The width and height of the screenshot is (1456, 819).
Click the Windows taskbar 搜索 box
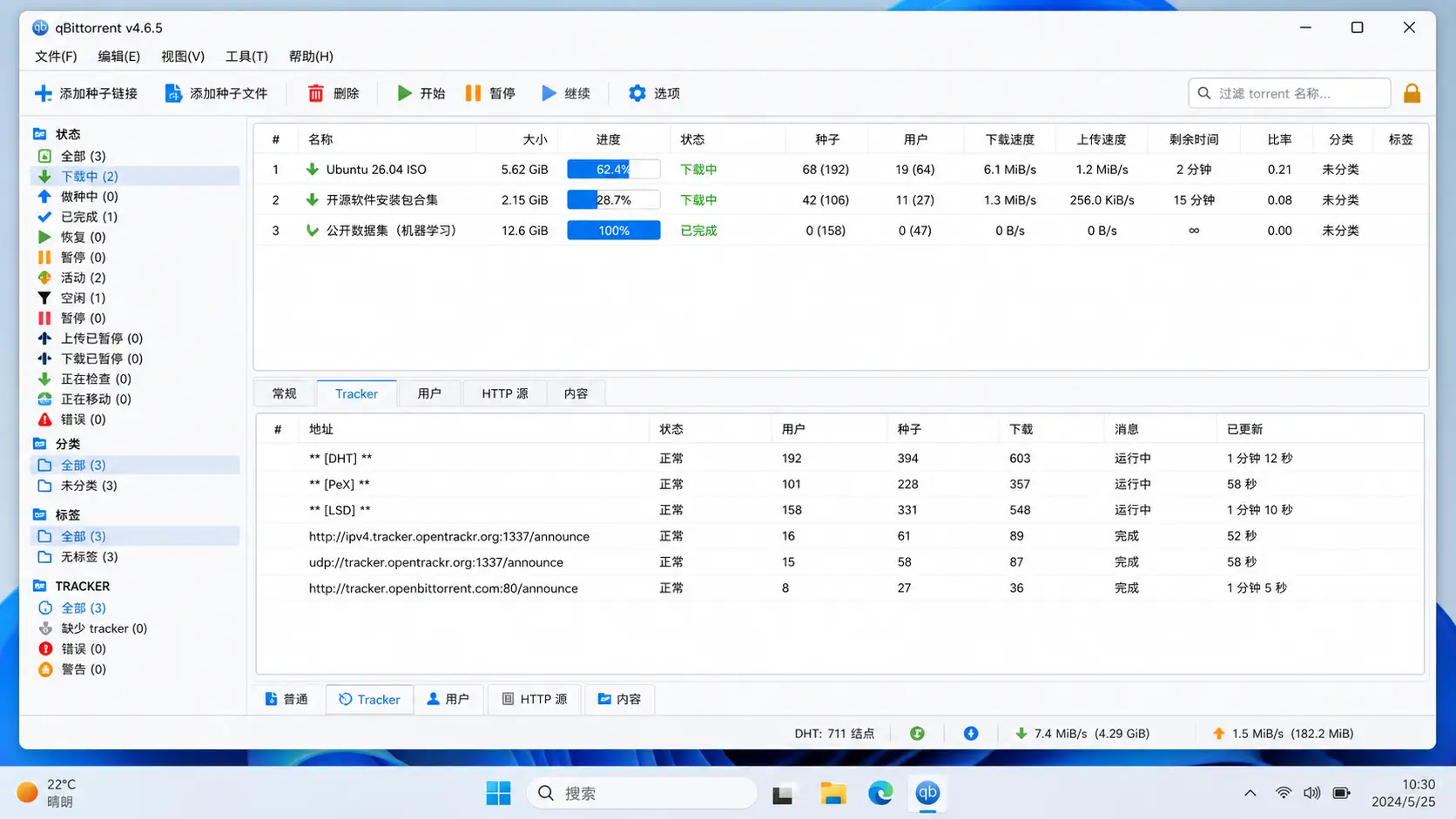point(642,793)
